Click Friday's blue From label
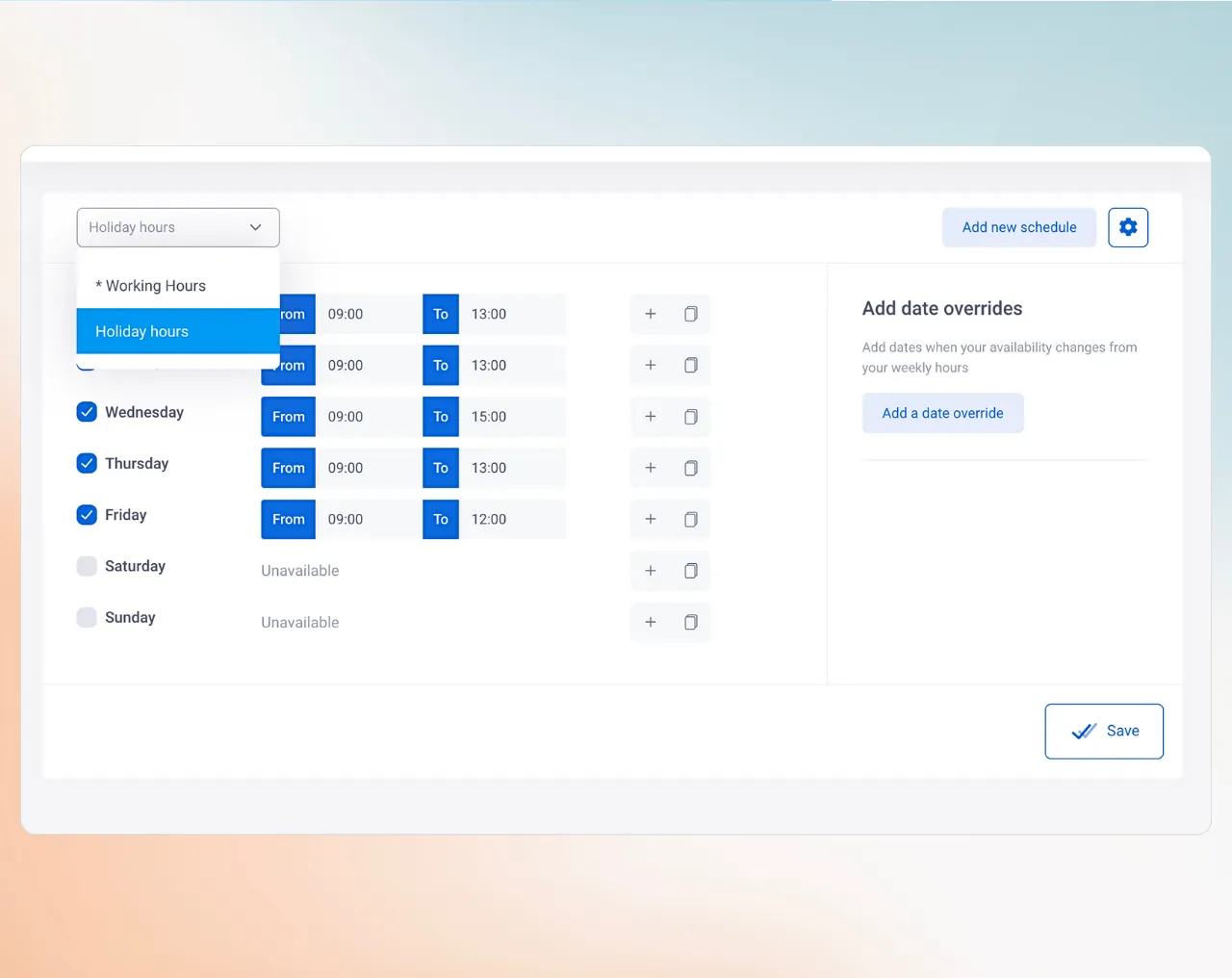Viewport: 1232px width, 978px height. (x=288, y=519)
